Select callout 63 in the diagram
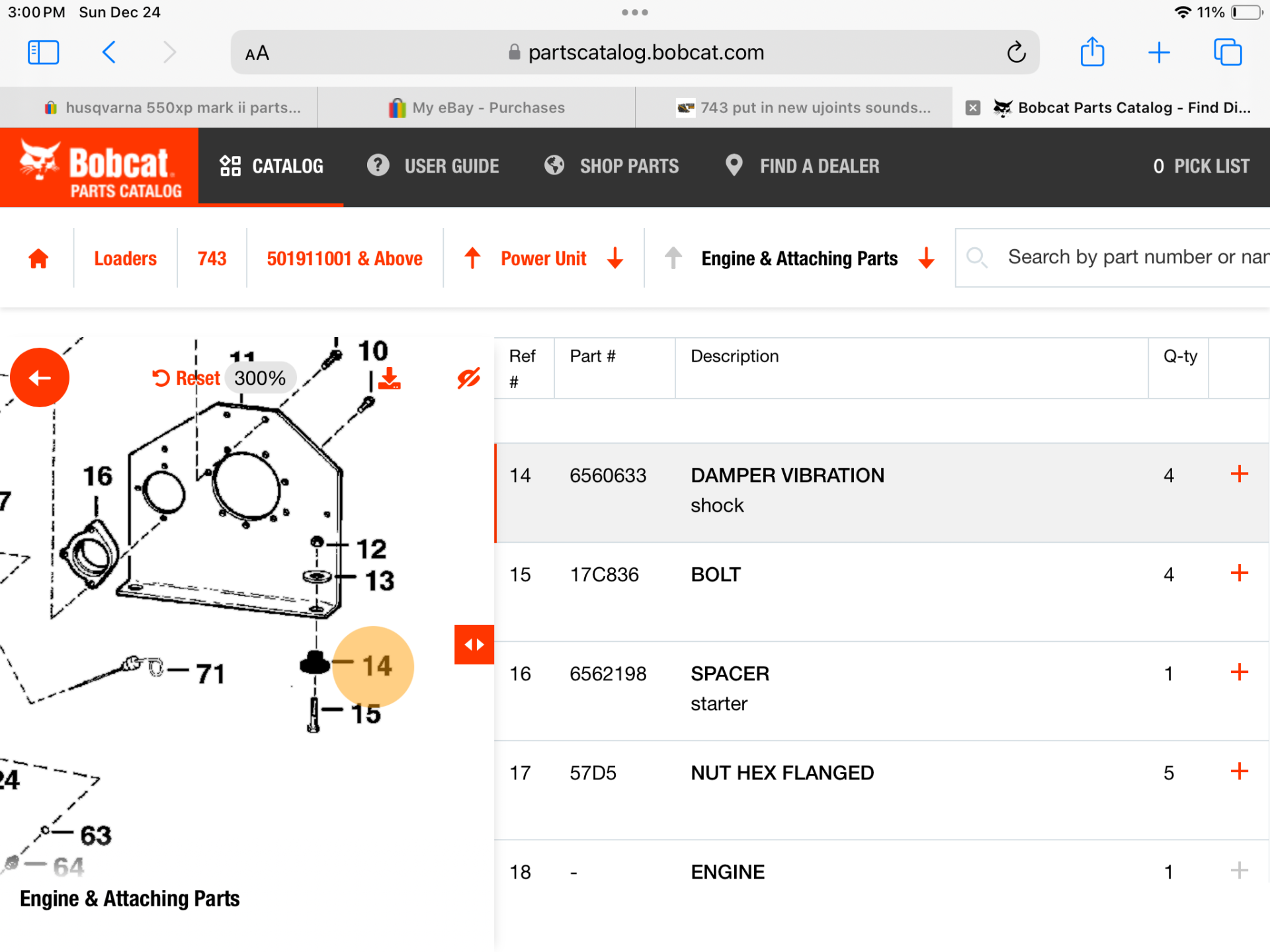The height and width of the screenshot is (952, 1270). coord(96,836)
